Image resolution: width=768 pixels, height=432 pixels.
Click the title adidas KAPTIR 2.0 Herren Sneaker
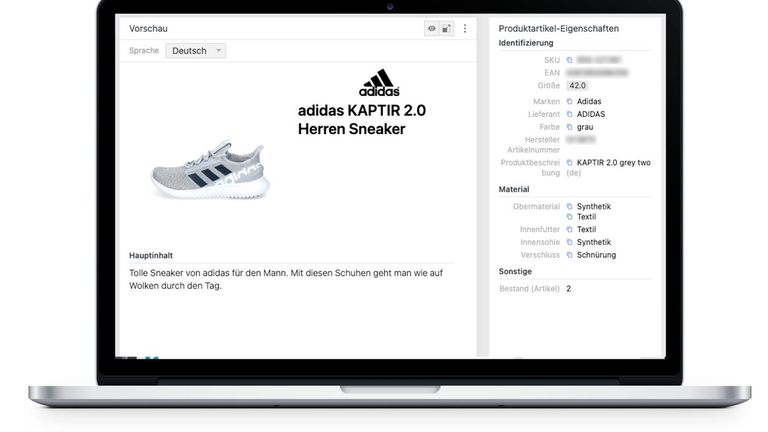pos(361,120)
